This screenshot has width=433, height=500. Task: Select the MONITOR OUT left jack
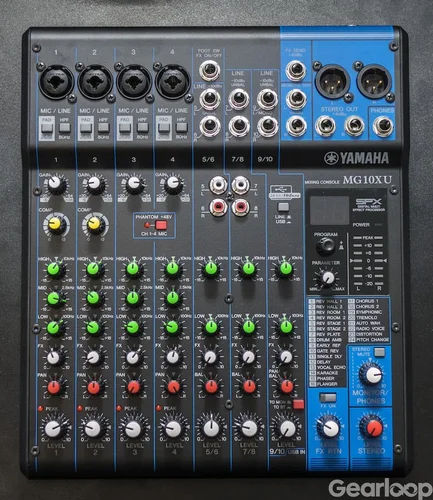(x=296, y=99)
